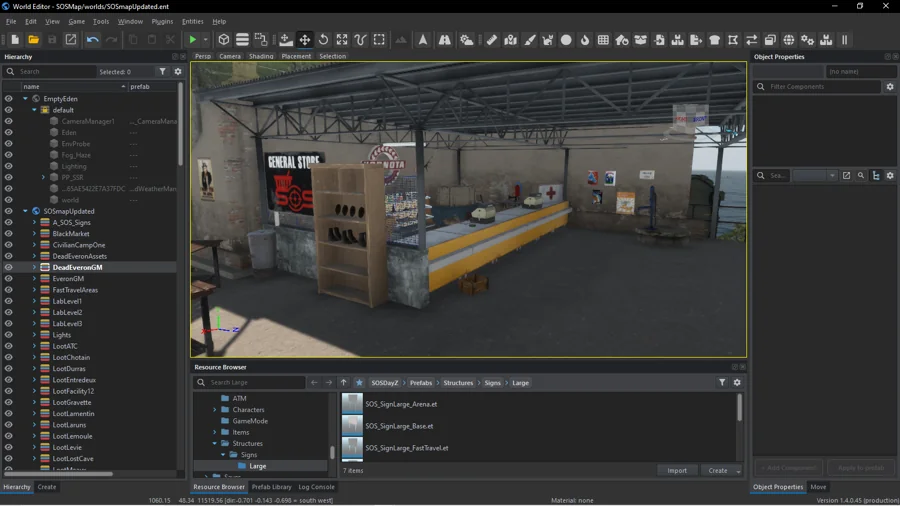Expand the CivilianCampOne layer
Viewport: 900px width, 506px height.
pyautogui.click(x=34, y=245)
